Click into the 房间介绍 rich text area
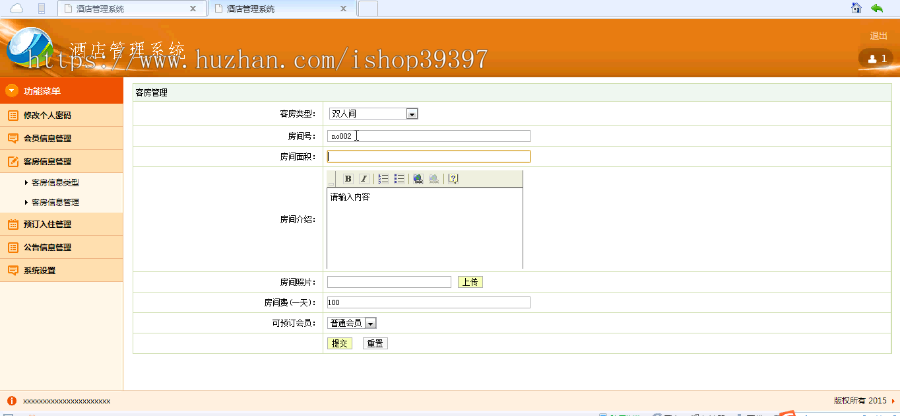This screenshot has height=416, width=900. (x=425, y=228)
